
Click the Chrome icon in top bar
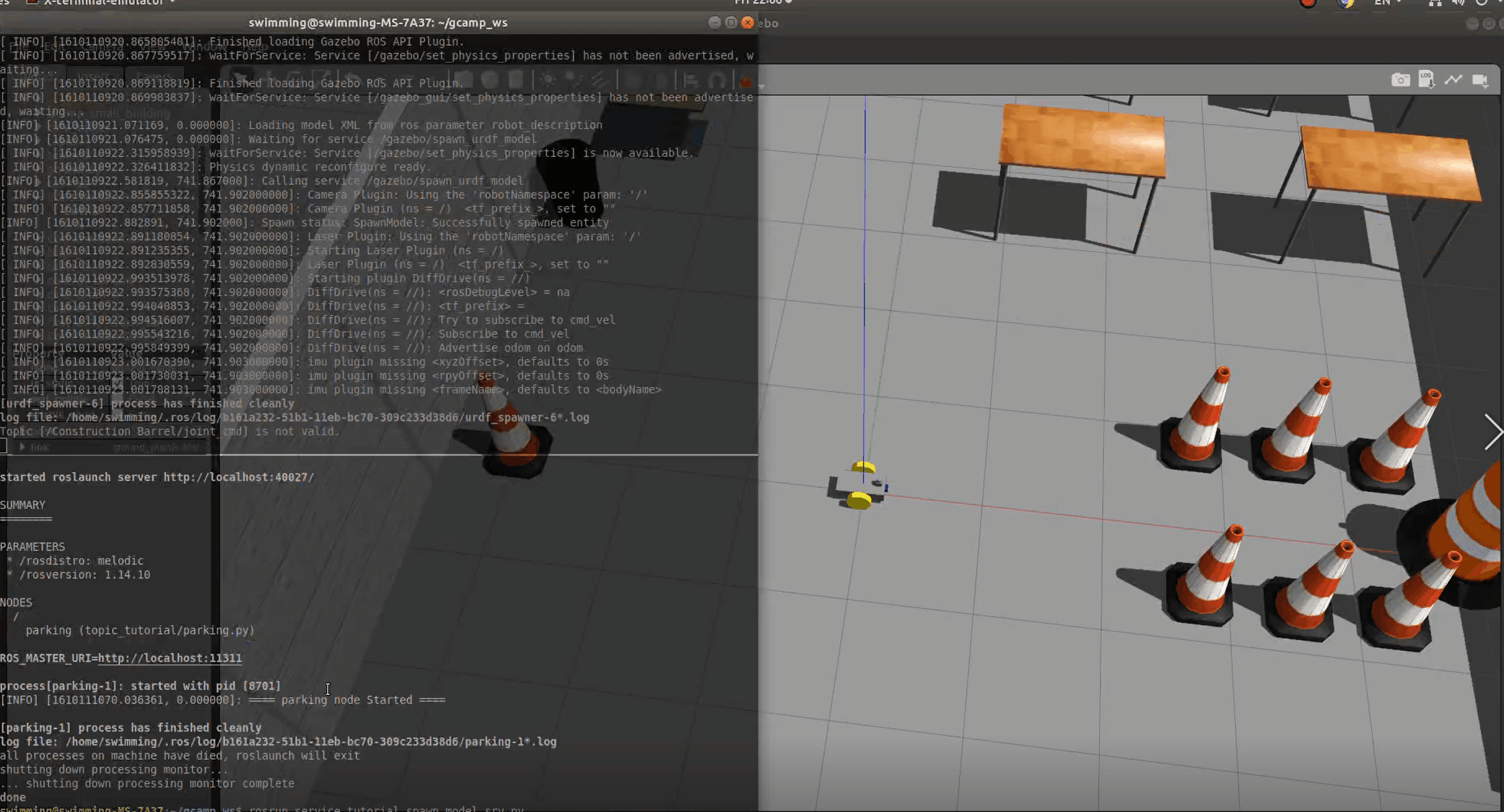point(1346,3)
